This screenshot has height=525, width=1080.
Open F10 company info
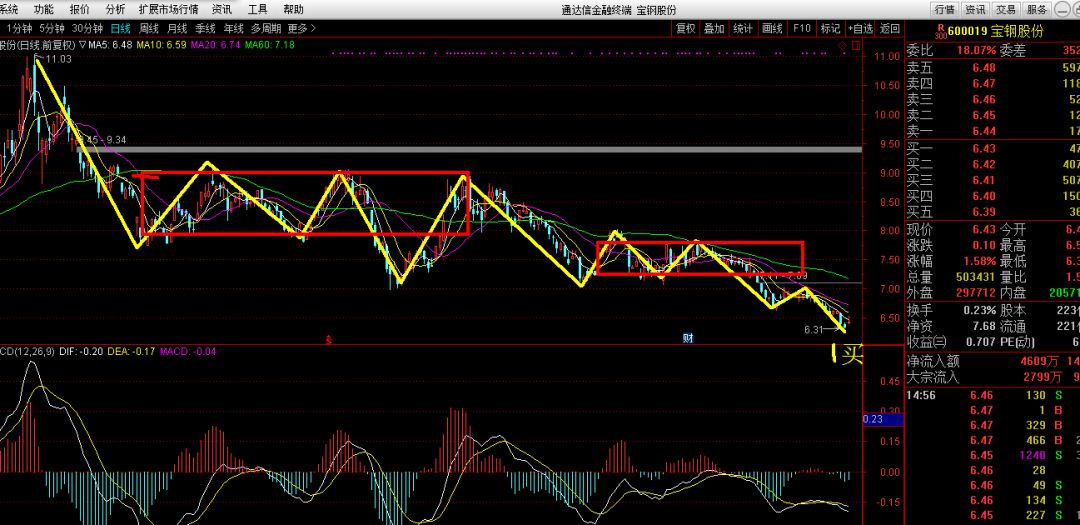pyautogui.click(x=802, y=28)
